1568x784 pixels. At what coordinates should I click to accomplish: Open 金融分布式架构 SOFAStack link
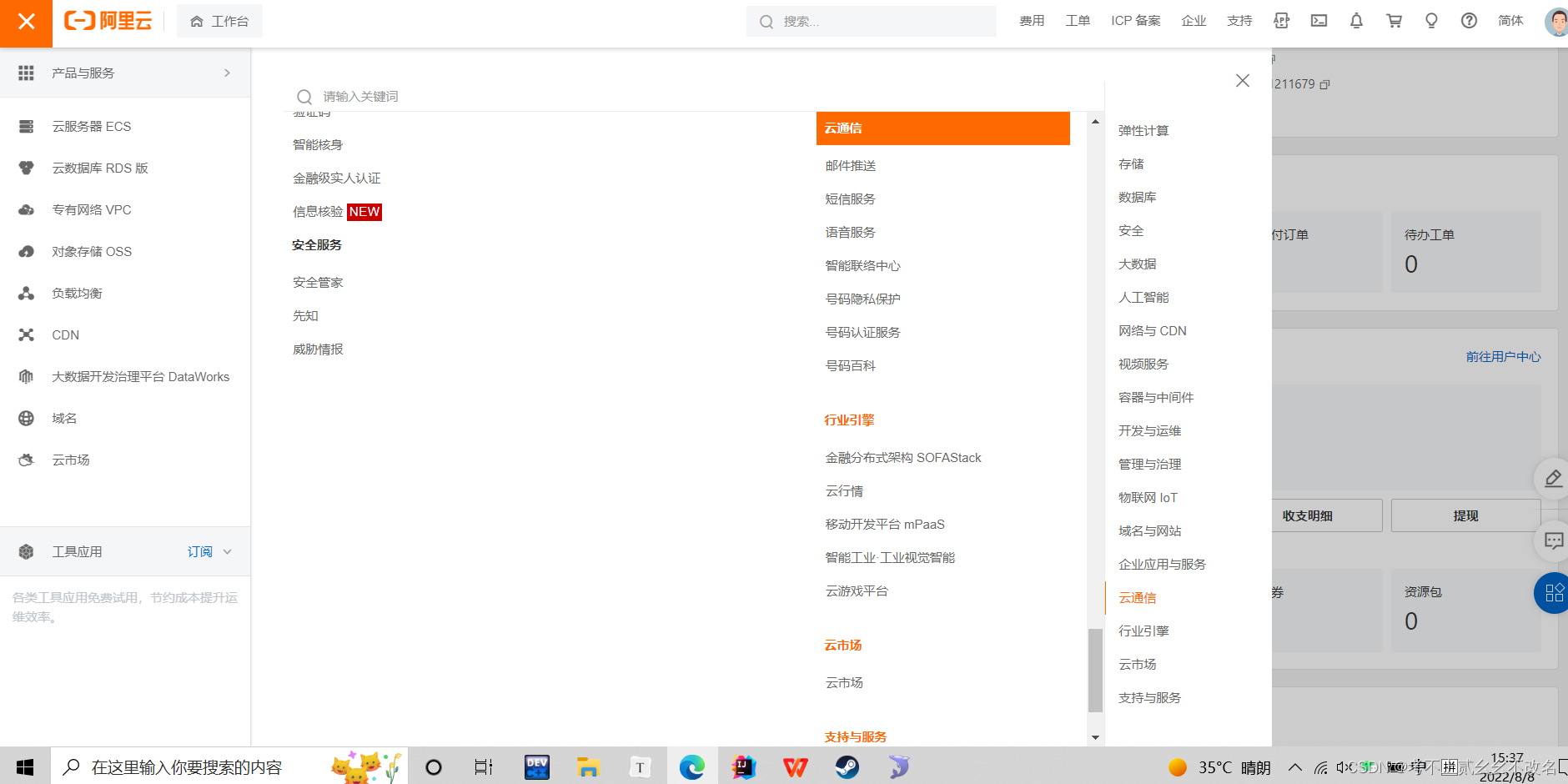[903, 458]
